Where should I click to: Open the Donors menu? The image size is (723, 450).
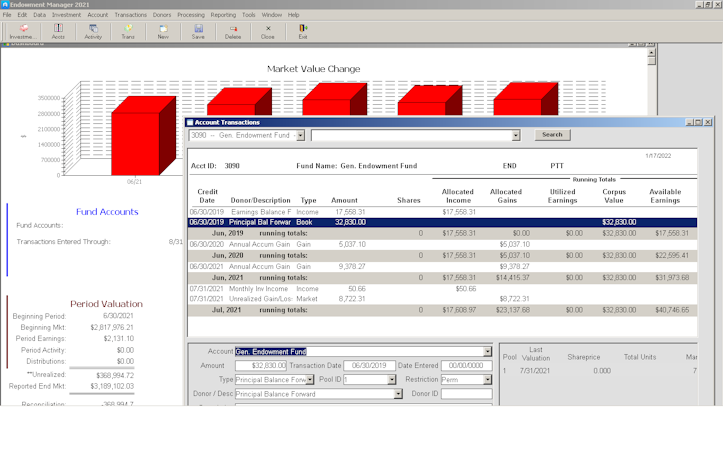(162, 15)
